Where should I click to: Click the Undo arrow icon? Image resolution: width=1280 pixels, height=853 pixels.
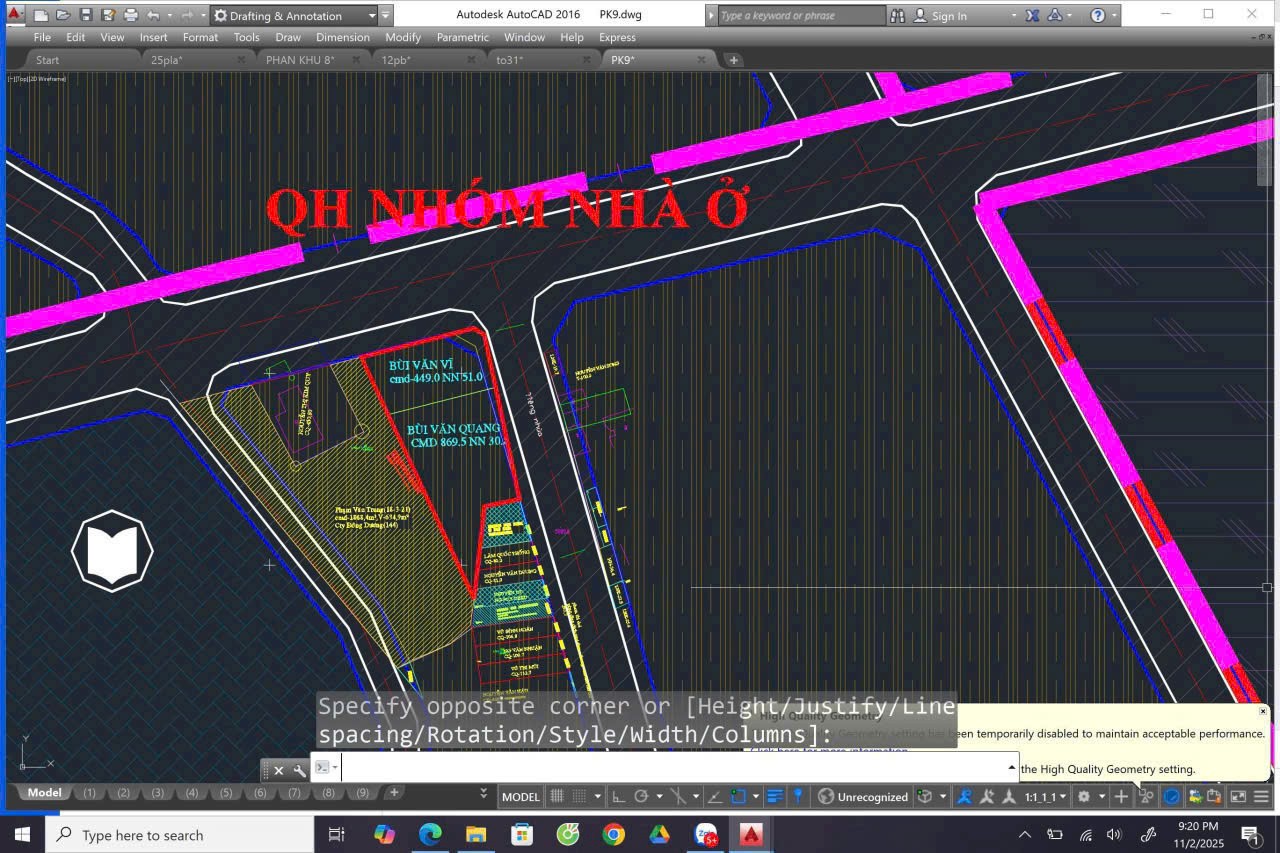pyautogui.click(x=153, y=15)
